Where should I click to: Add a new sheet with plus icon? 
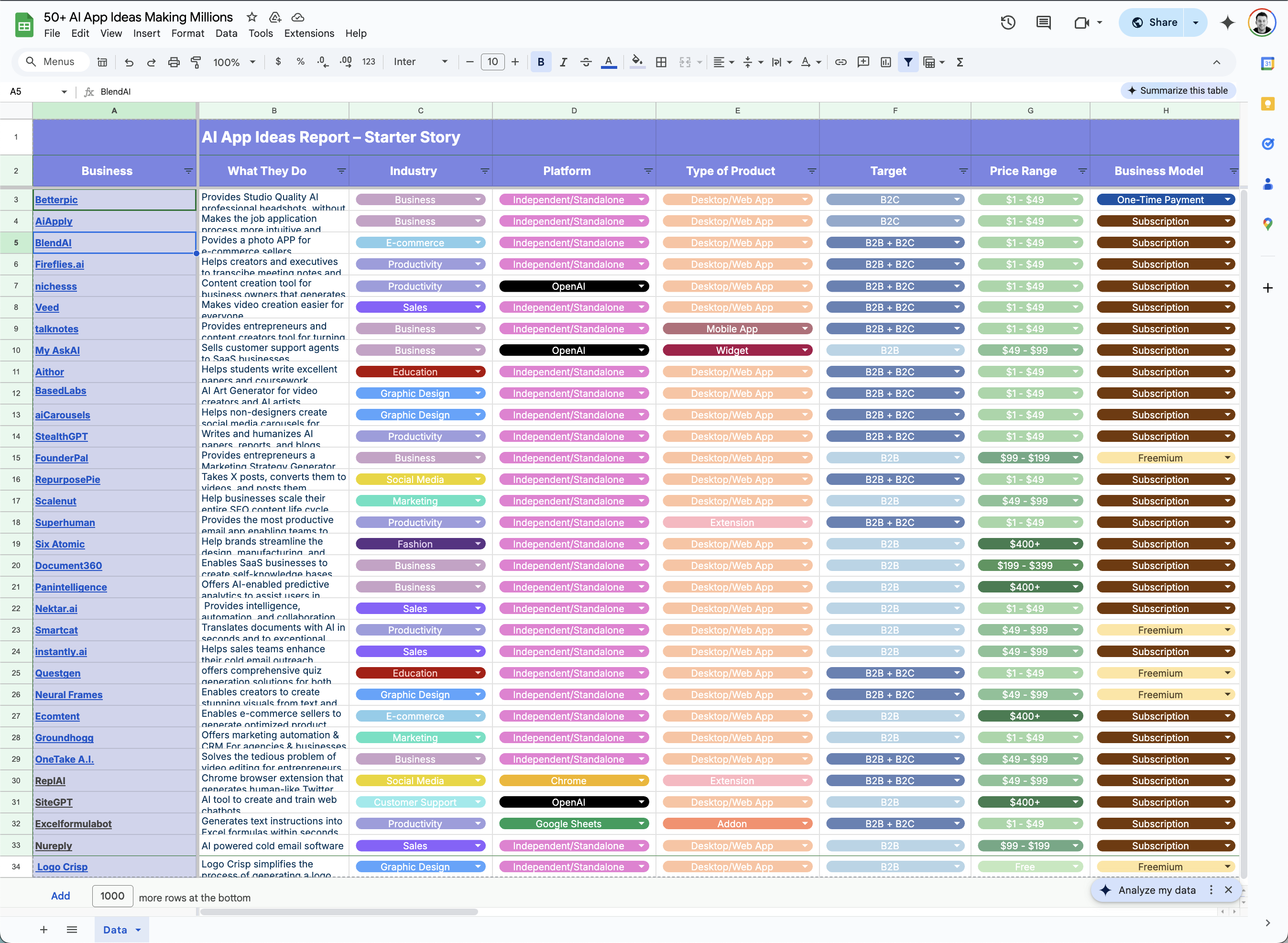pos(44,929)
